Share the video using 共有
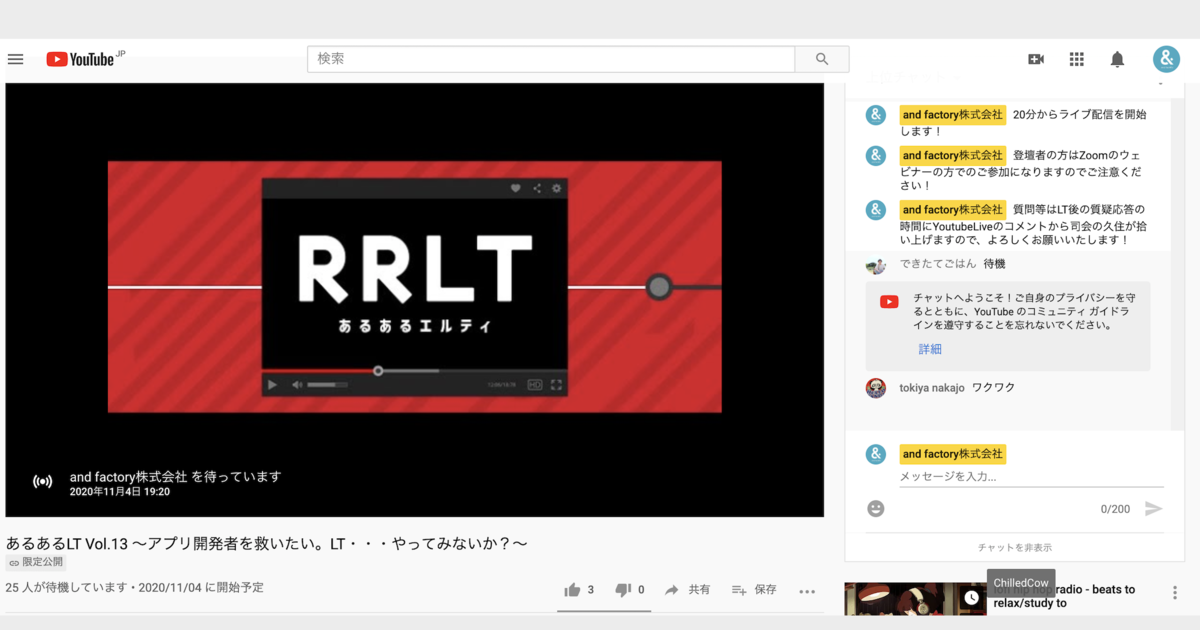This screenshot has height=630, width=1200. (688, 590)
